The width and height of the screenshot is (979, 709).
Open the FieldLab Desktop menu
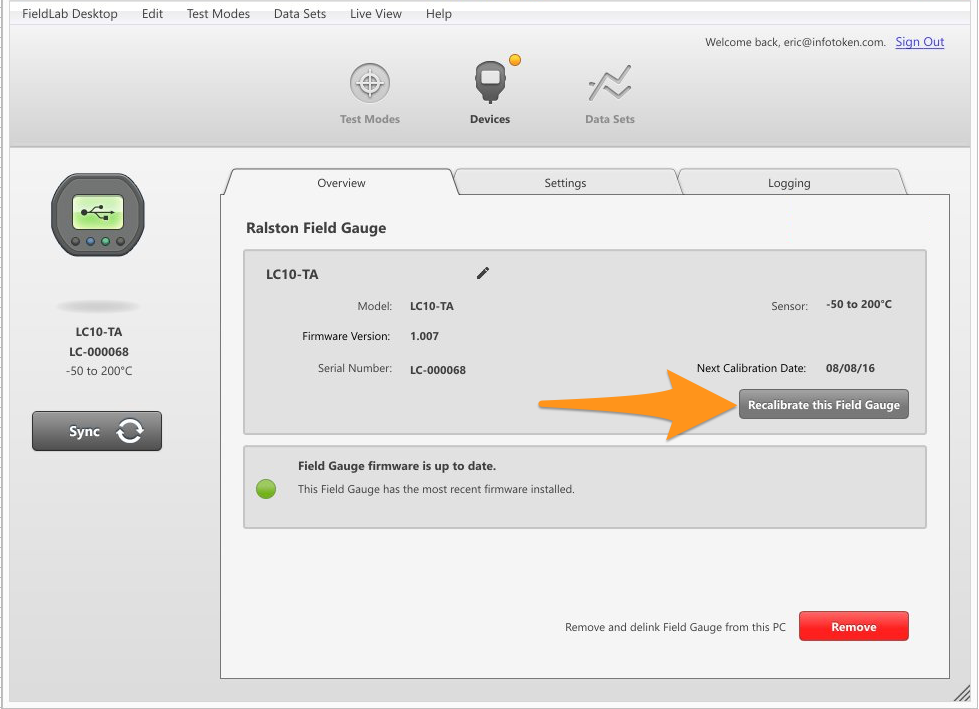pyautogui.click(x=69, y=14)
